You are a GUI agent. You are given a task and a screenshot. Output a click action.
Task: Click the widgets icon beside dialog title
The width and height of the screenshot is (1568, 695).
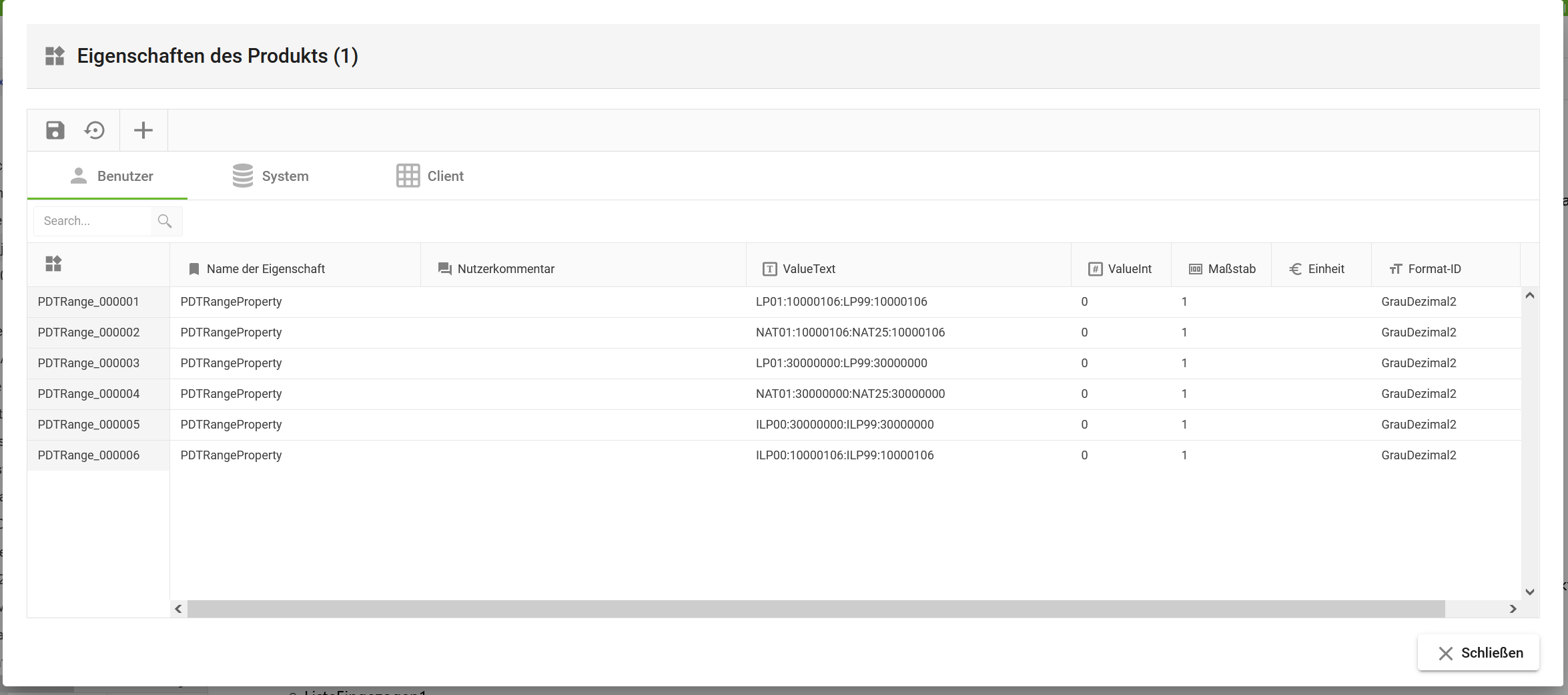(55, 56)
